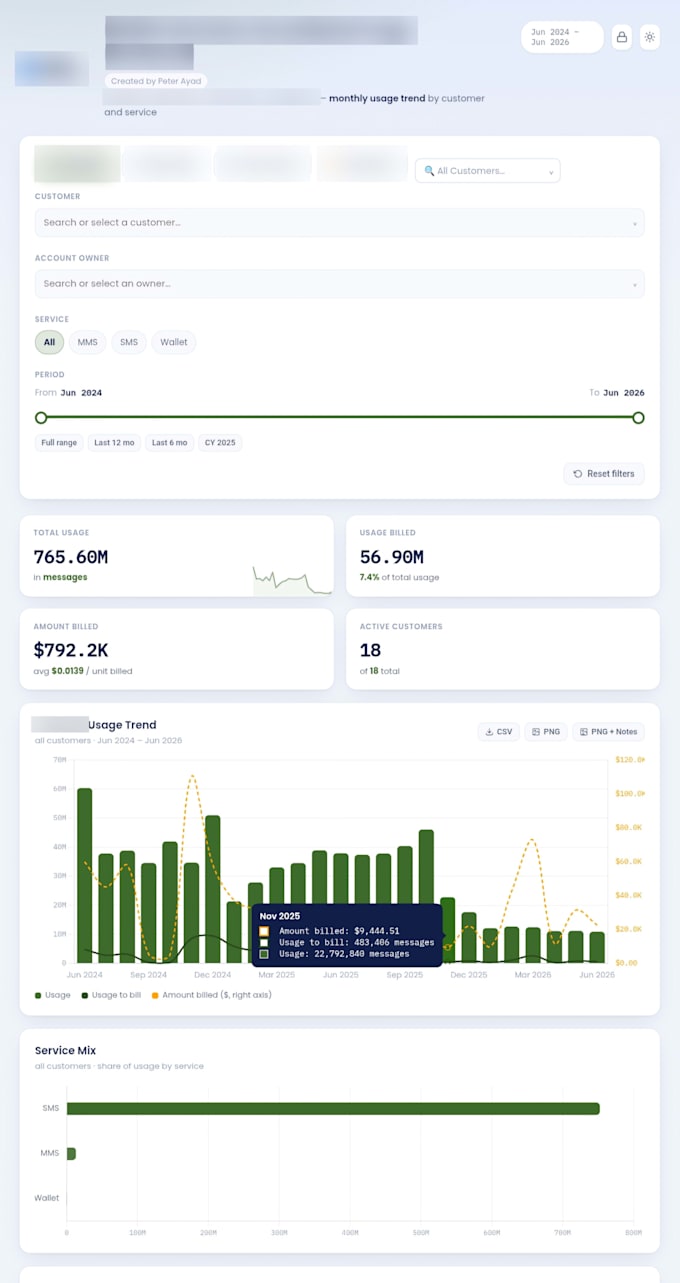Click the Jun 2024 – Jun 2026 date range pill
Image resolution: width=680 pixels, height=1283 pixels.
(562, 37)
